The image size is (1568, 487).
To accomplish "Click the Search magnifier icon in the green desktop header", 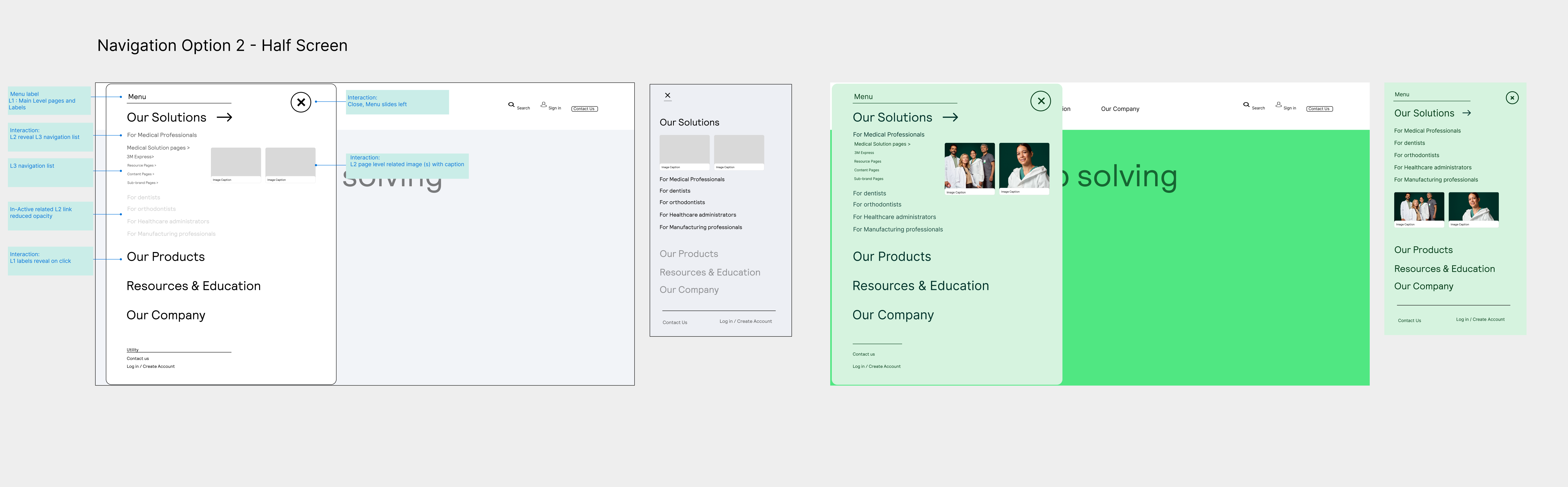I will point(1246,104).
